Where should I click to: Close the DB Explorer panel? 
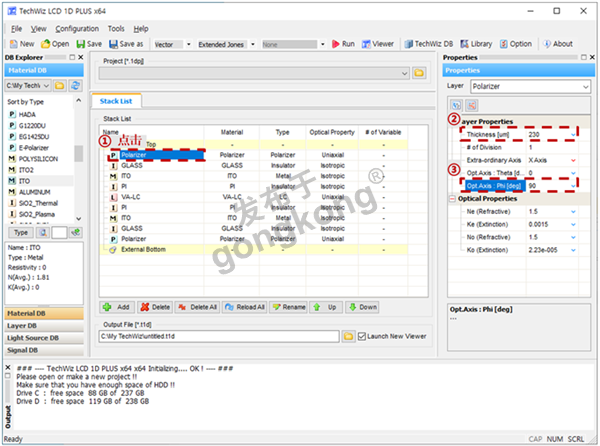(80, 57)
